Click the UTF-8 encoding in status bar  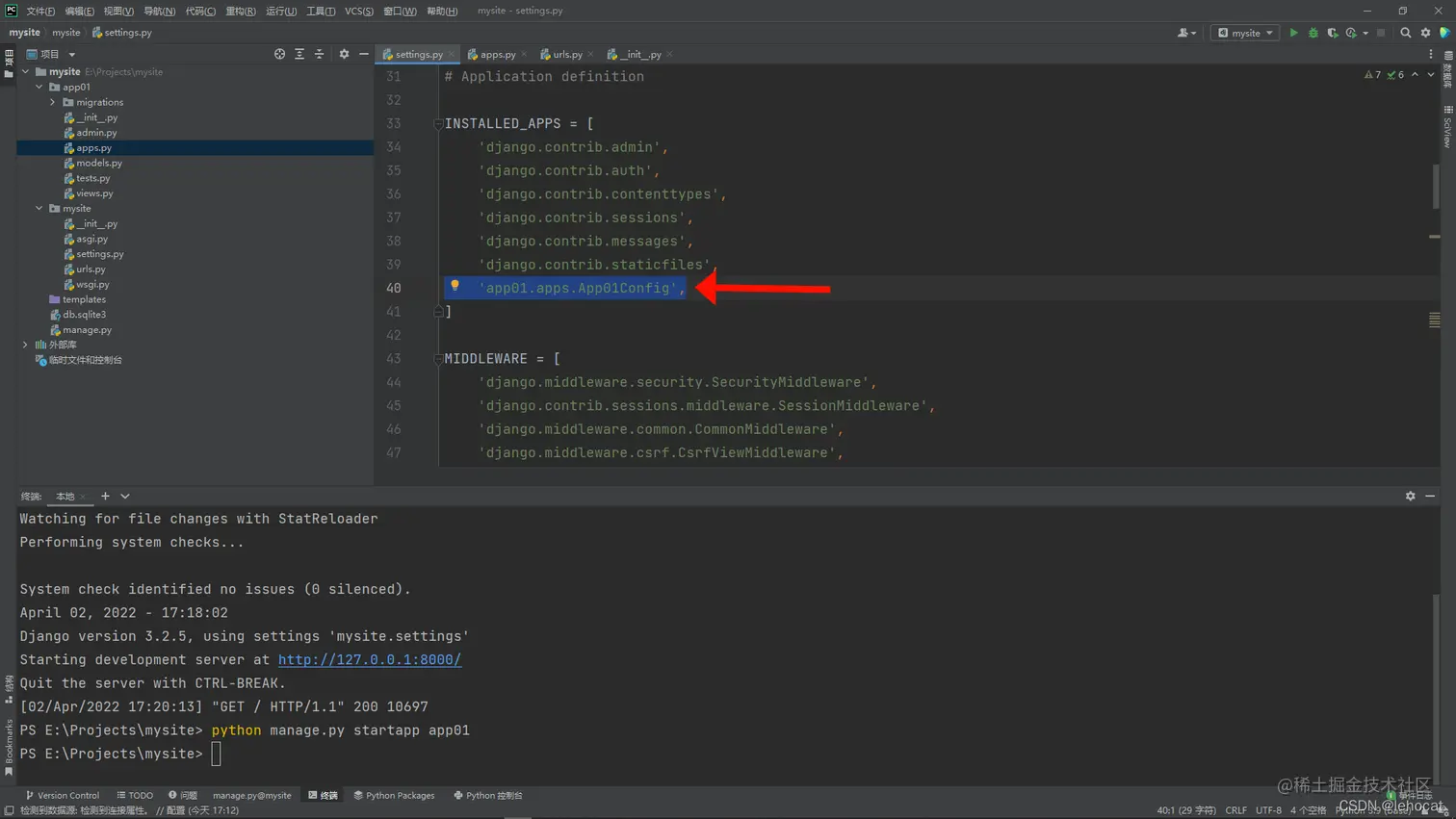click(x=1268, y=810)
